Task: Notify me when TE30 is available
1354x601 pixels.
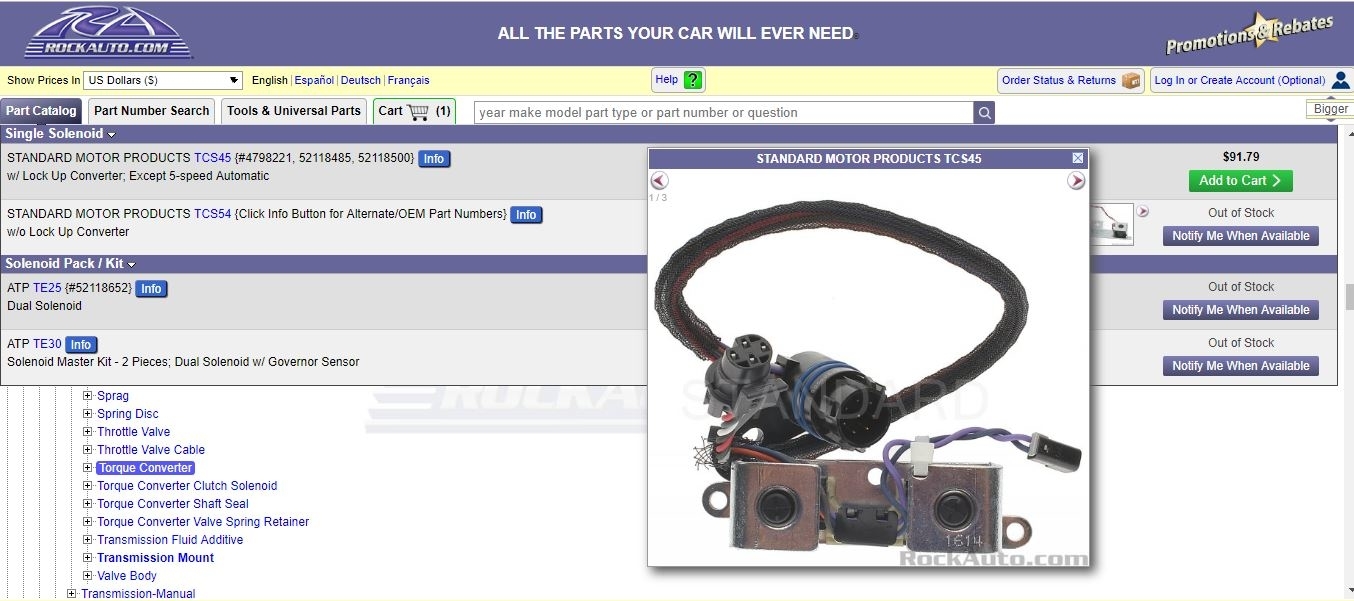Action: [1240, 366]
